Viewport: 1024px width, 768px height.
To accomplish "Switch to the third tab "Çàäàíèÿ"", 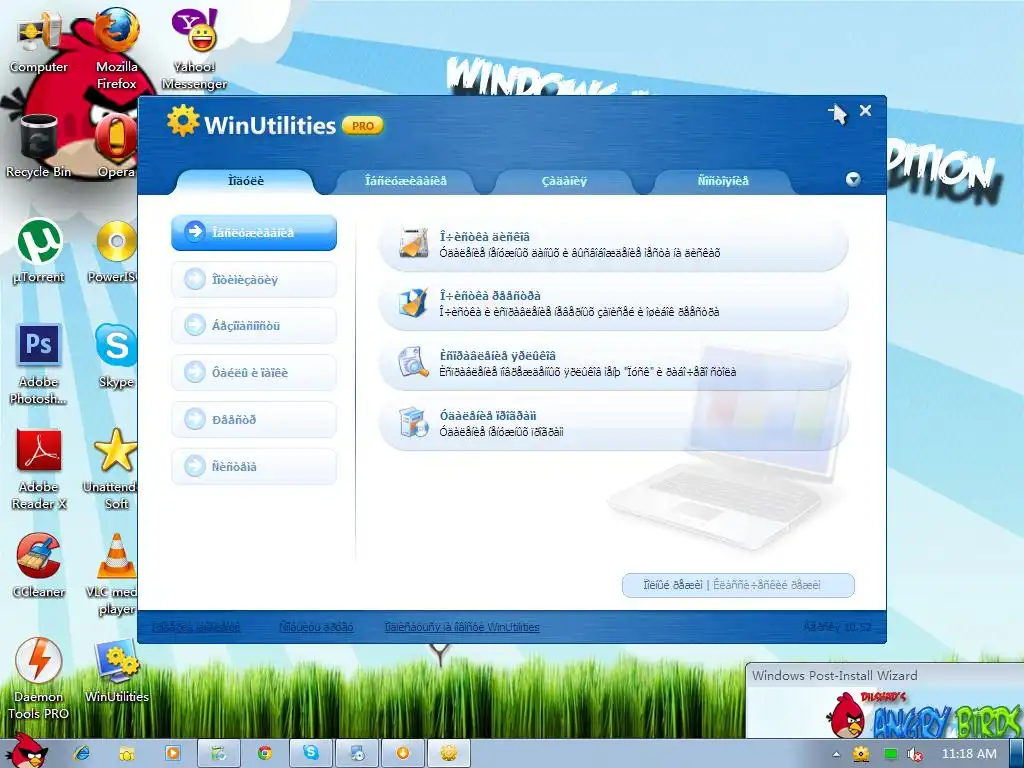I will [564, 181].
